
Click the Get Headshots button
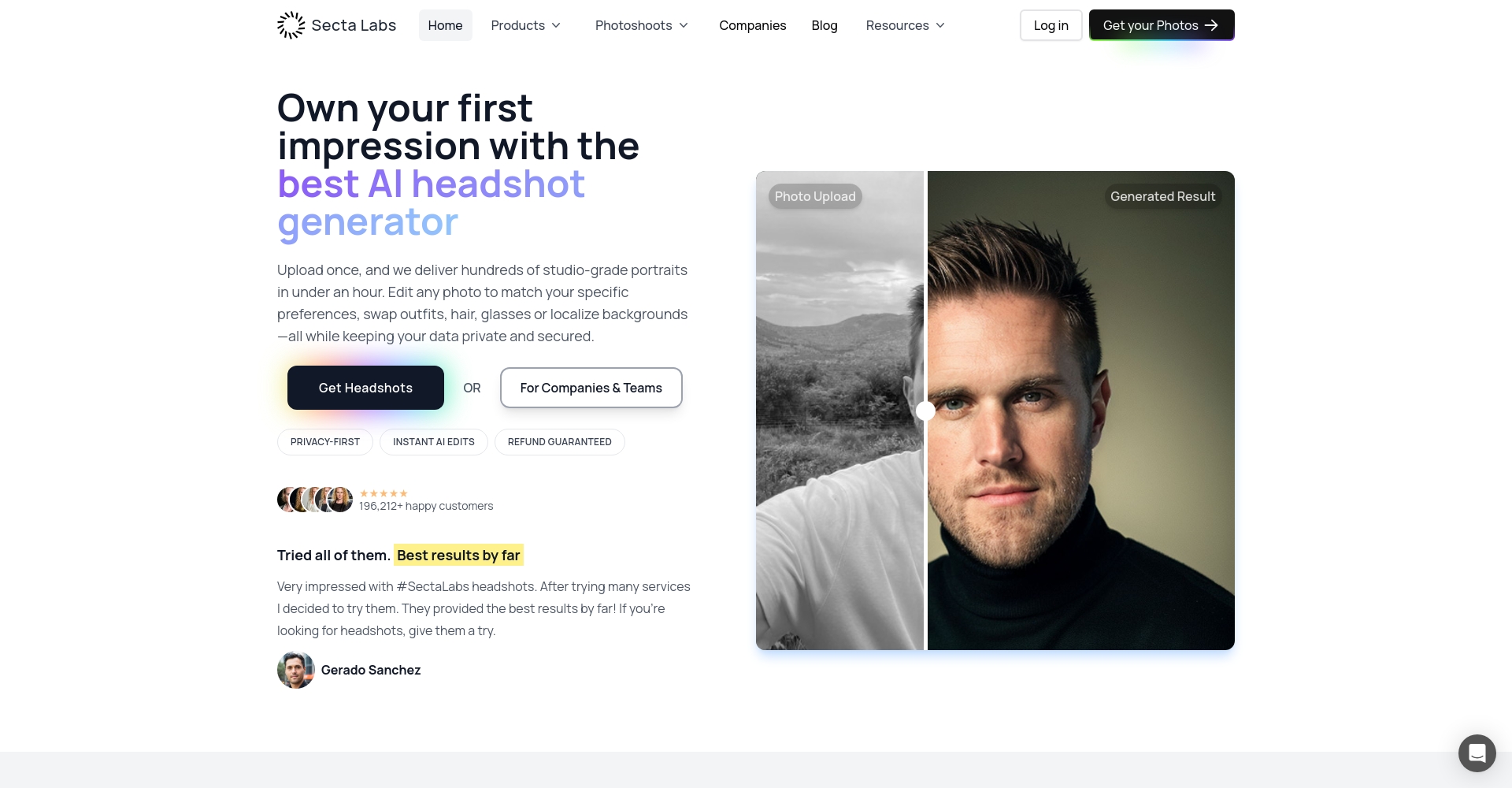(365, 388)
